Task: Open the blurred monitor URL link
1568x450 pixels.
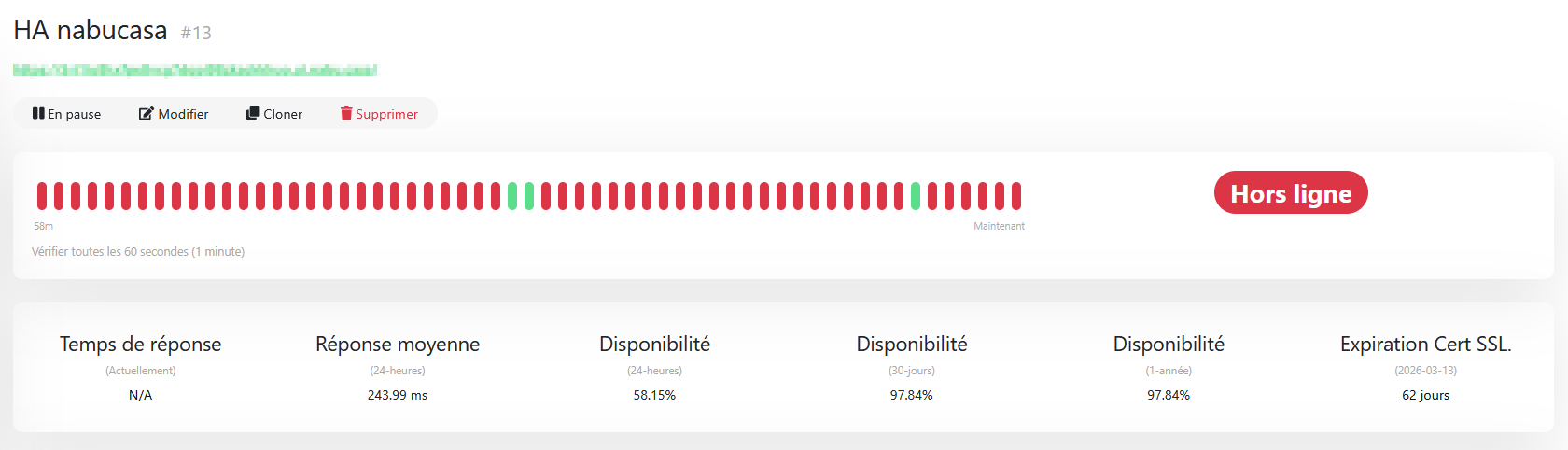Action: [195, 71]
